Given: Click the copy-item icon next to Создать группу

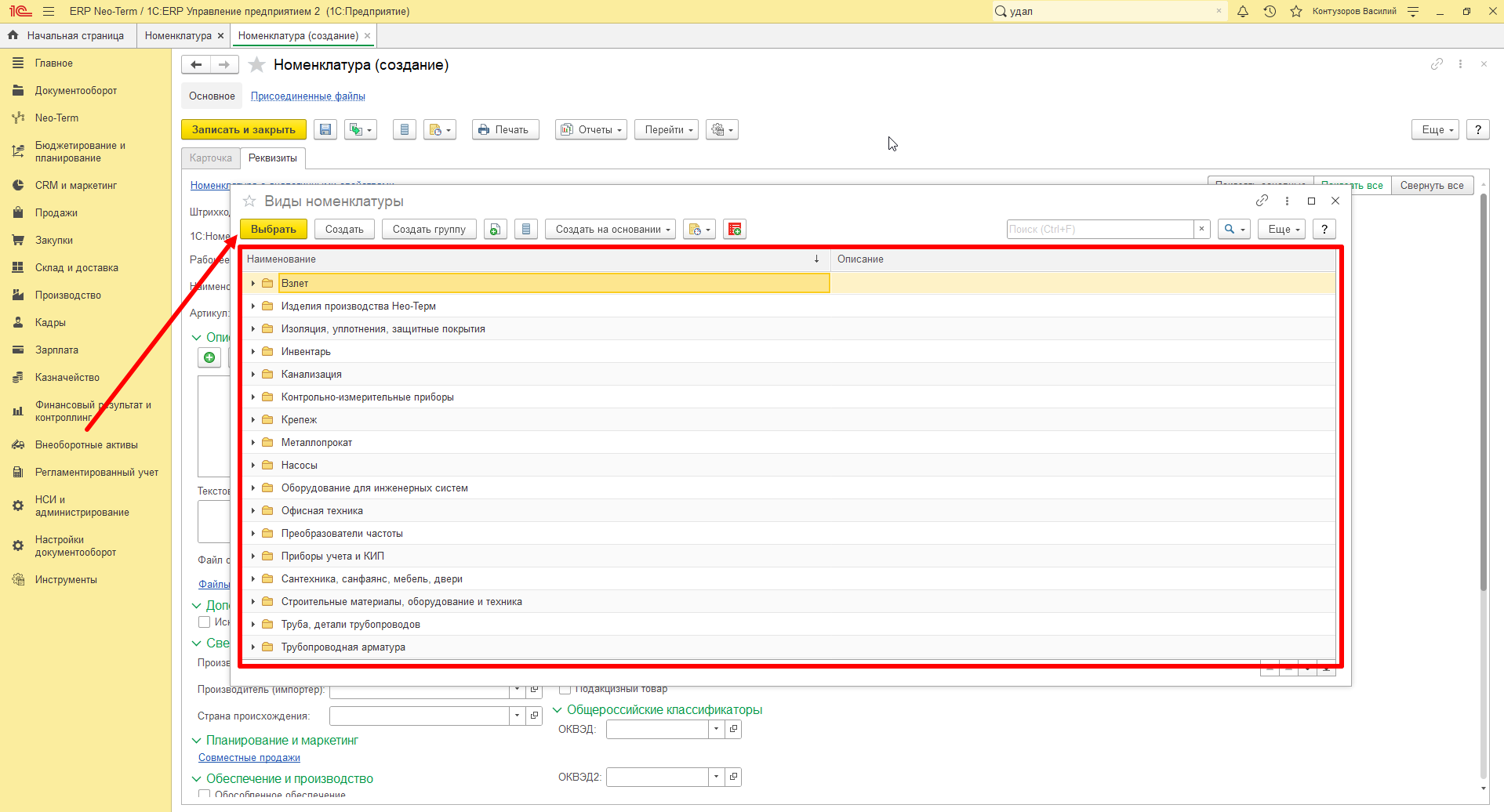Looking at the screenshot, I should point(495,230).
